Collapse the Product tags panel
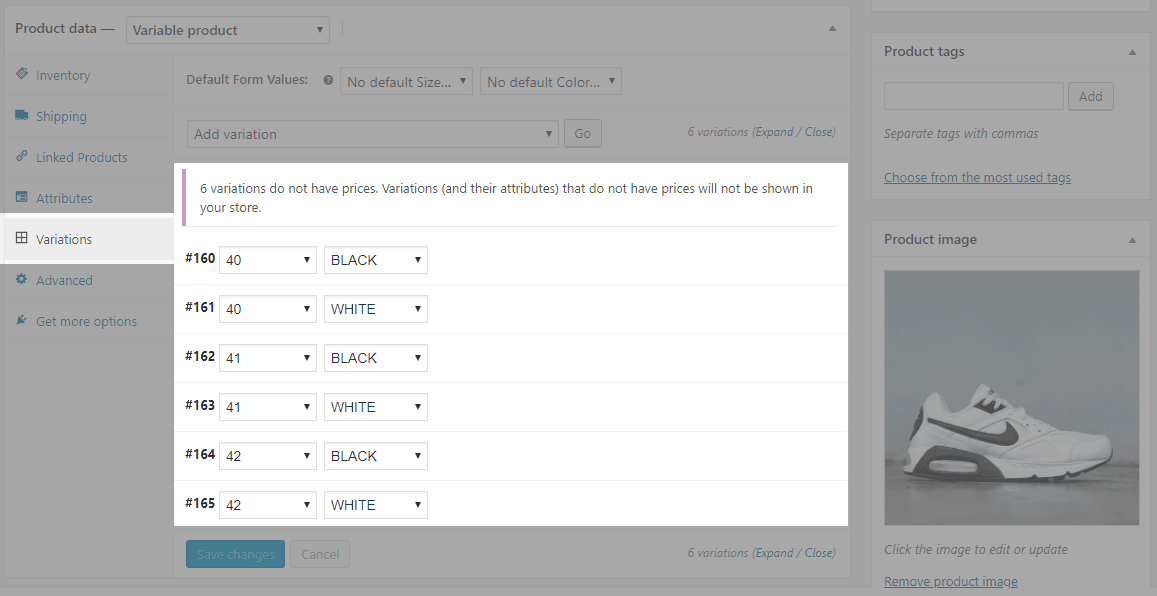 click(x=1132, y=52)
